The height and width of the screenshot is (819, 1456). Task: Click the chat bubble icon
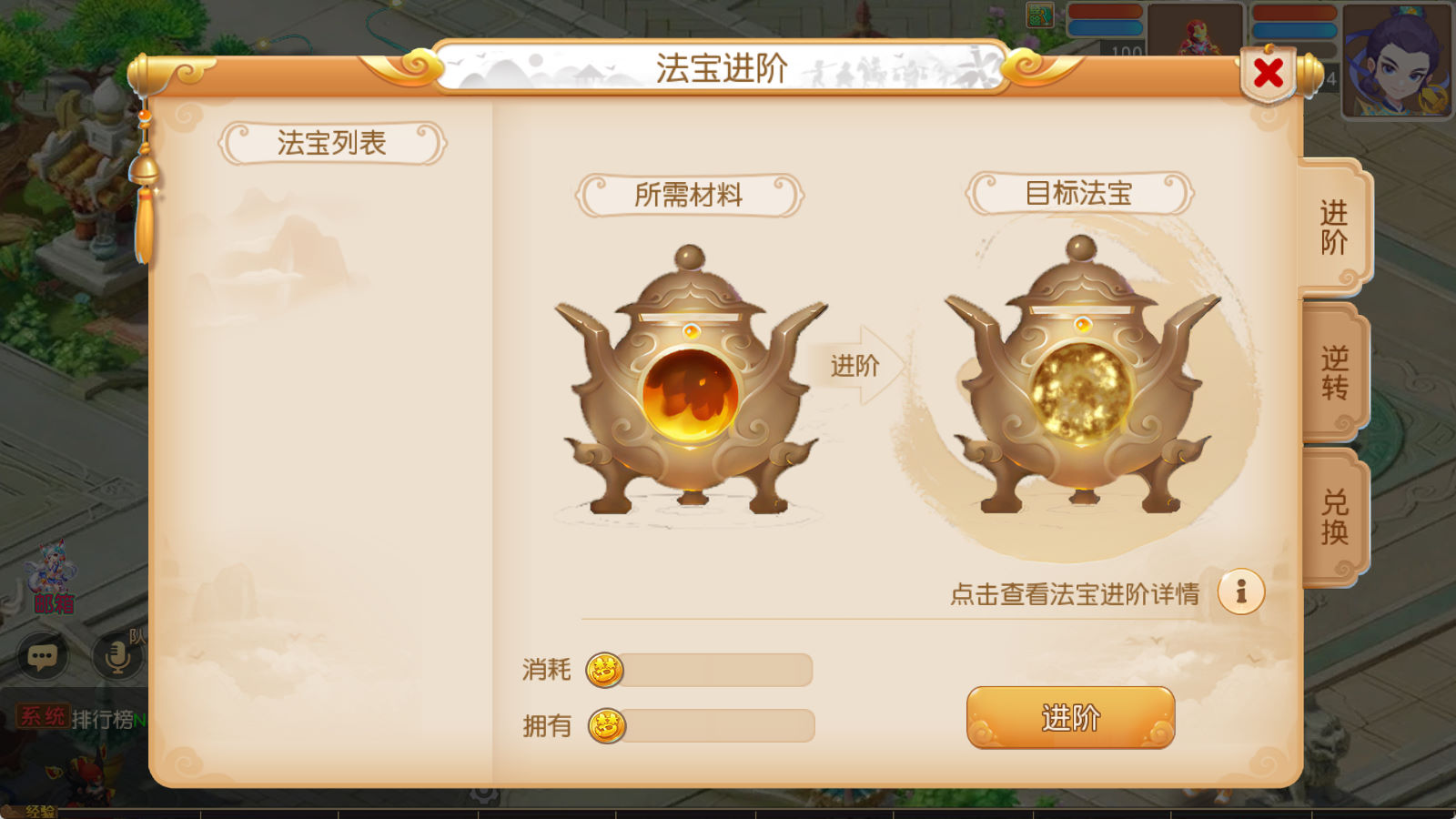pyautogui.click(x=43, y=656)
